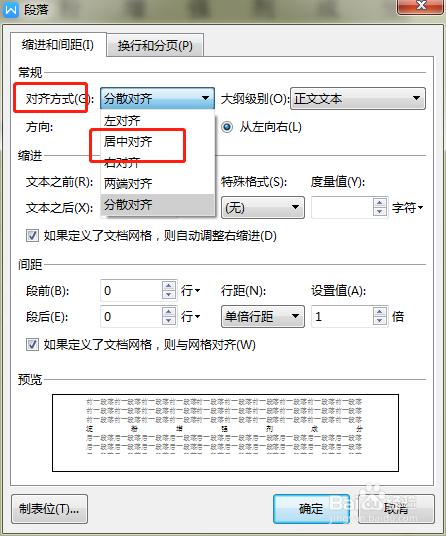Viewport: 446px width, 536px height.
Task: Pick 右对齐 in the alignment list
Action: click(x=157, y=162)
